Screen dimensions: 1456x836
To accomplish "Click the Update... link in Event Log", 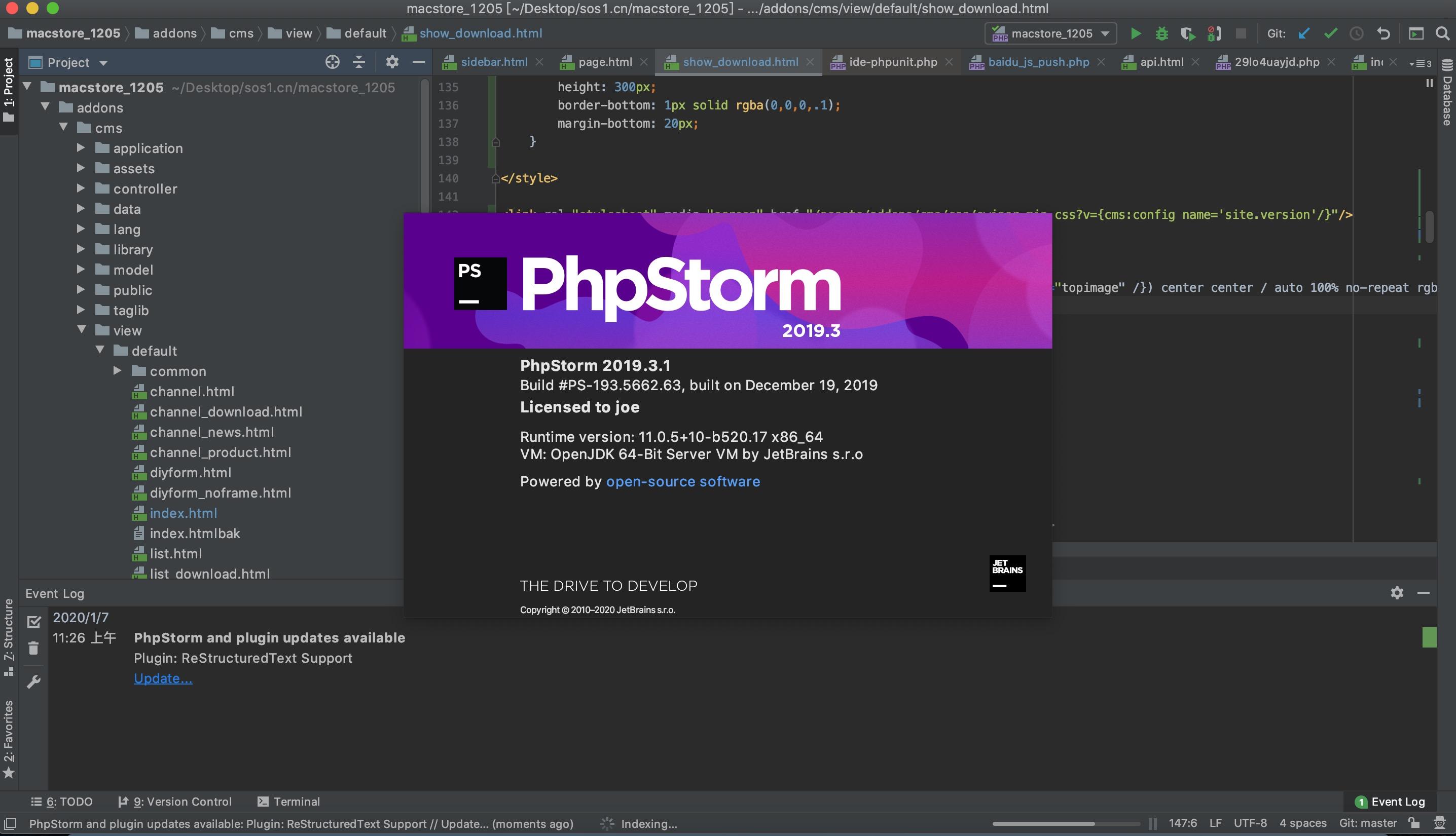I will pyautogui.click(x=163, y=678).
